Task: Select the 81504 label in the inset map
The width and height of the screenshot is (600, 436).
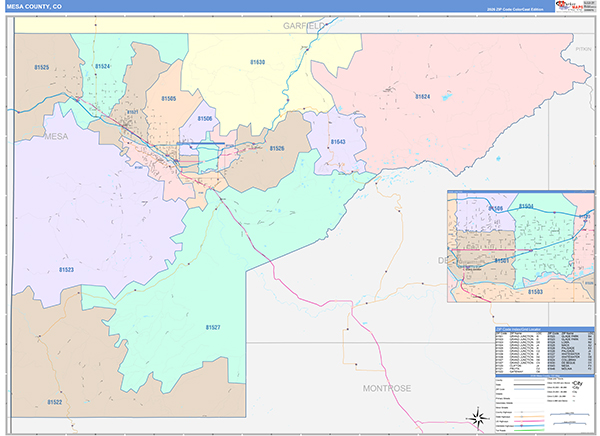Action: point(526,206)
